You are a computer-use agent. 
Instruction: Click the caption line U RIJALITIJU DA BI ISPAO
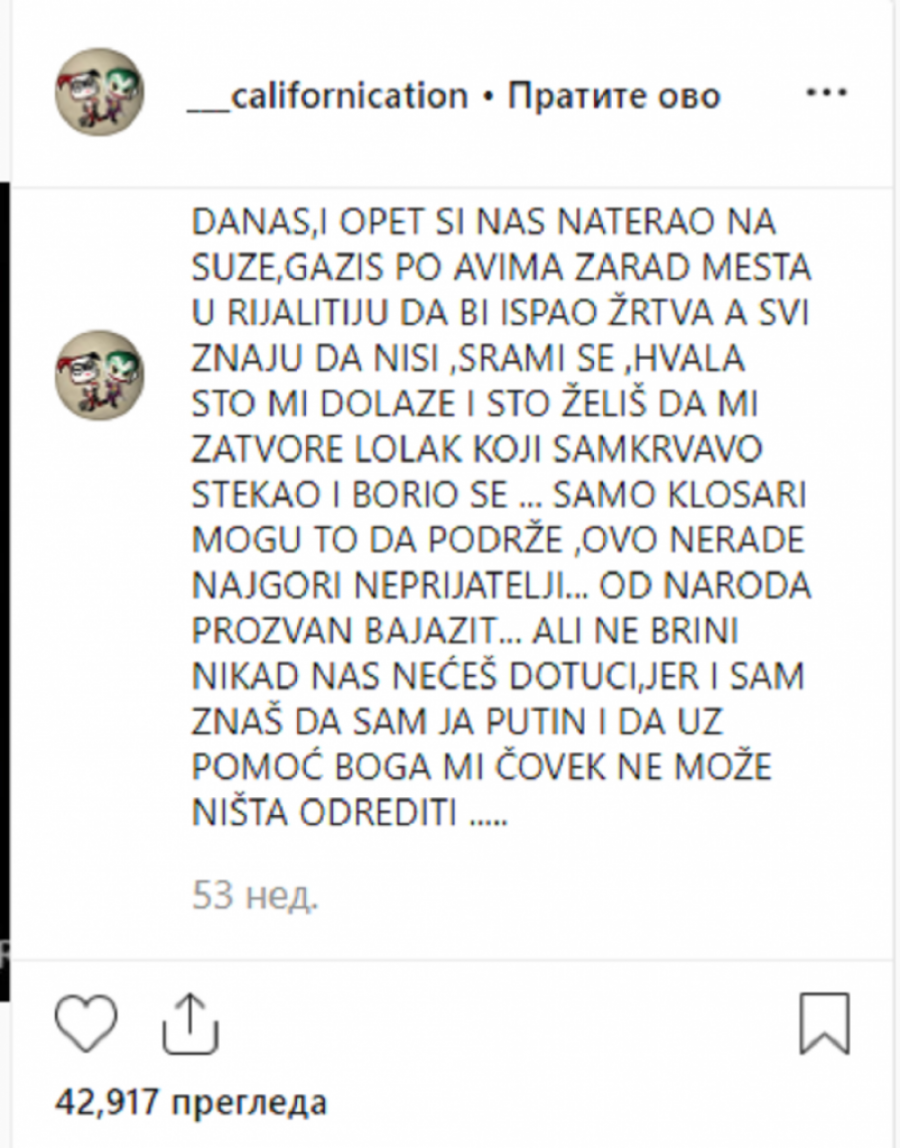pyautogui.click(x=500, y=313)
